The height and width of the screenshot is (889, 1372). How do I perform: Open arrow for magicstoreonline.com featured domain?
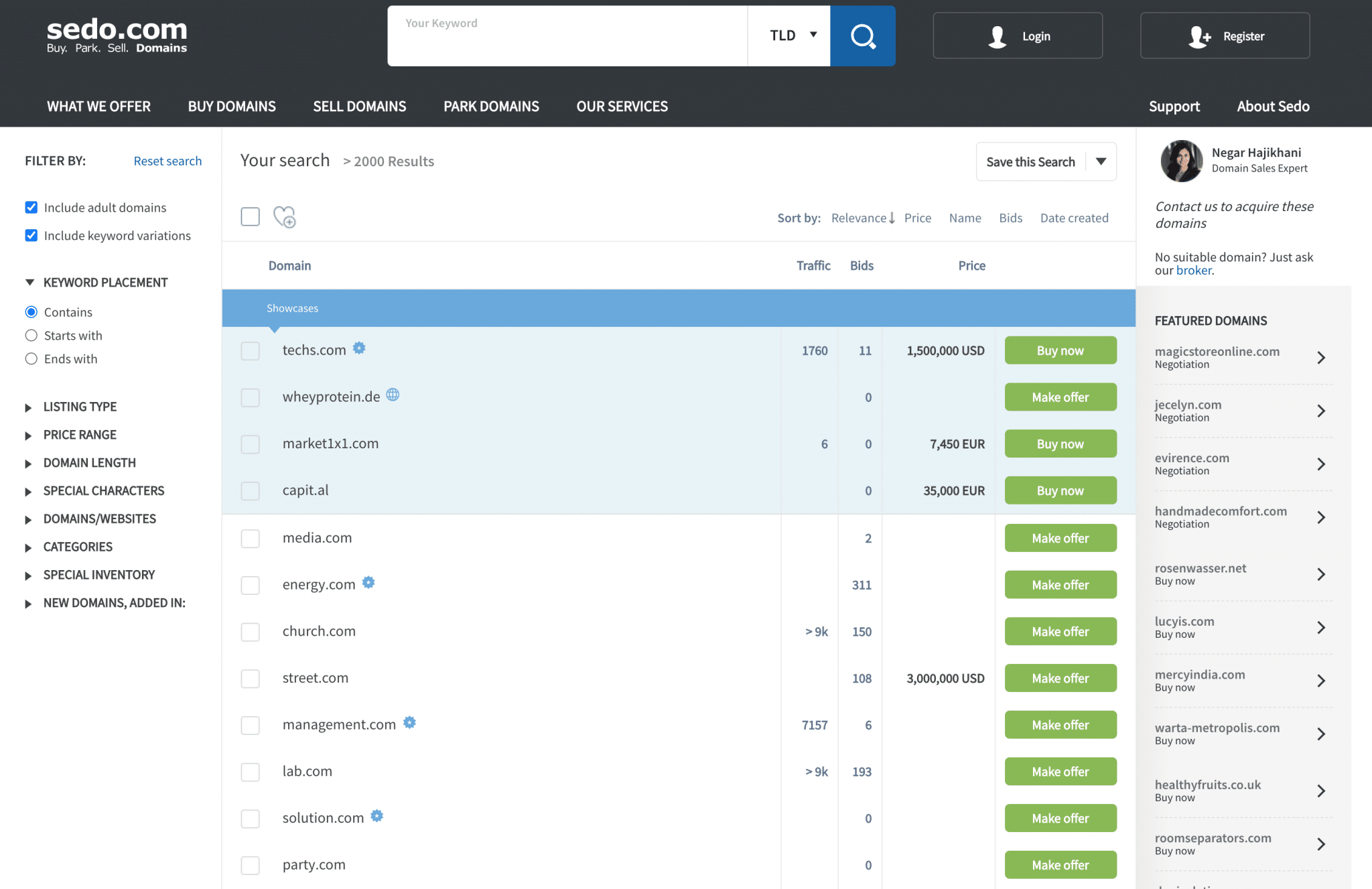[x=1320, y=358]
